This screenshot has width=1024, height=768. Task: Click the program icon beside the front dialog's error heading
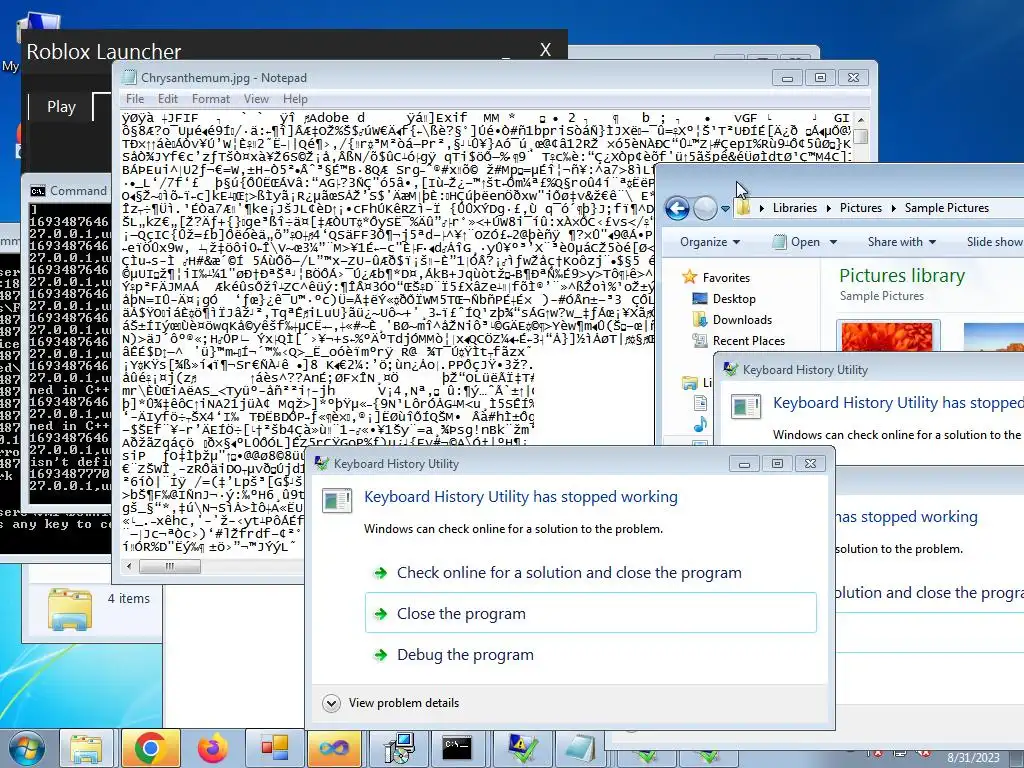click(338, 501)
